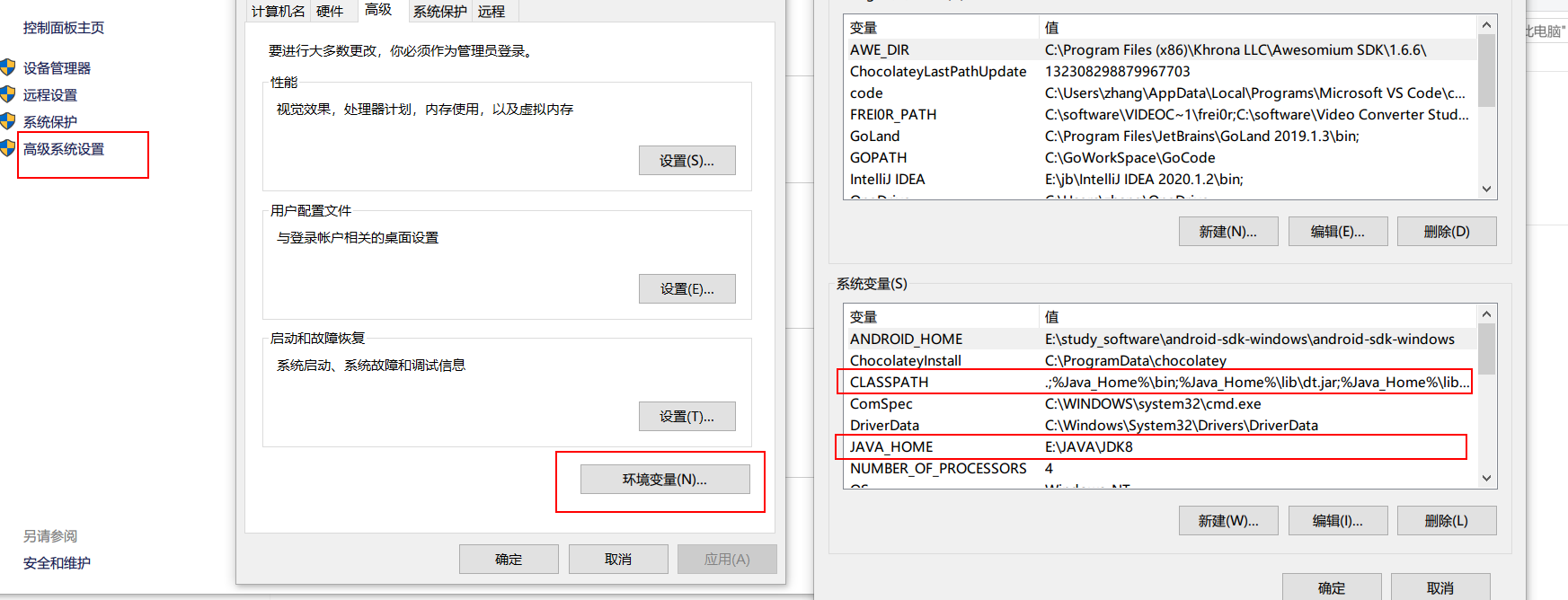
Task: Select ComSpec system variable row
Action: [1160, 404]
